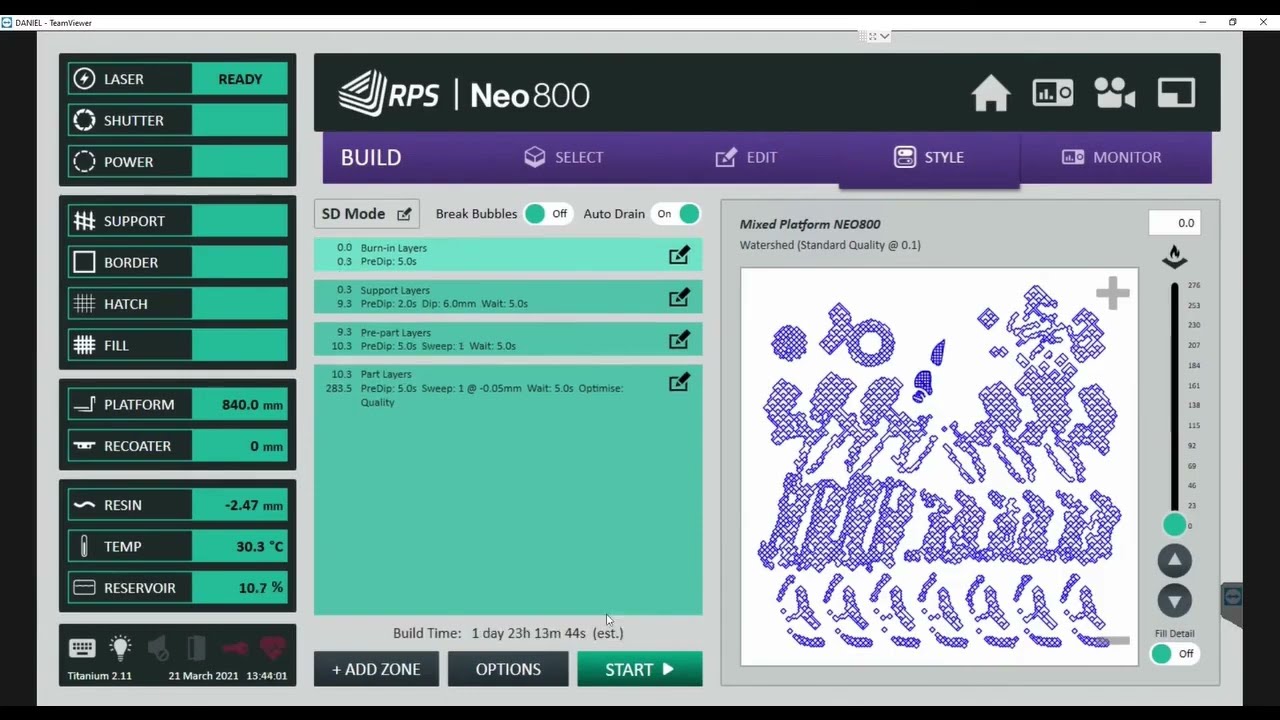The image size is (1280, 720).
Task: Click the muted speaker icon
Action: coord(158,648)
